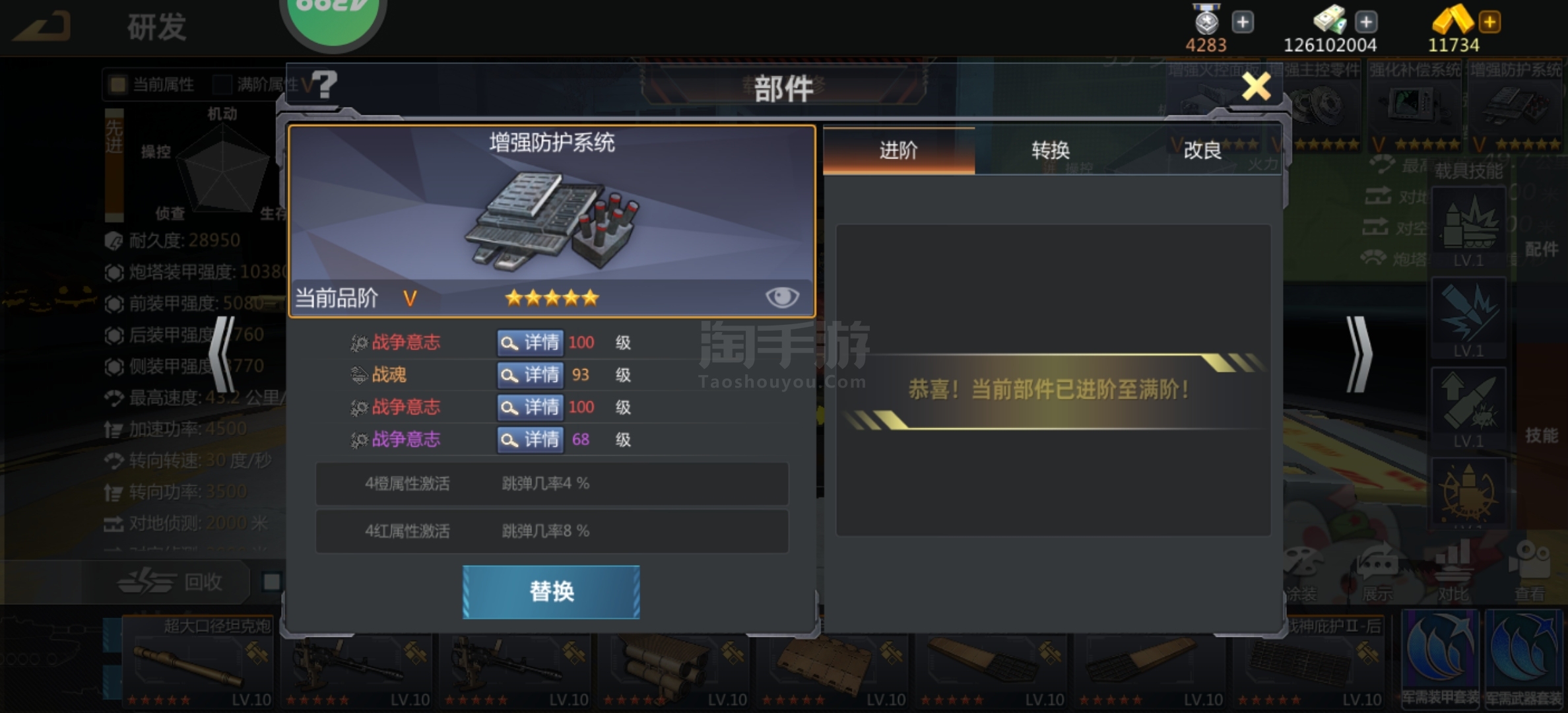
Task: Add cash using the plus icon
Action: click(x=1366, y=22)
